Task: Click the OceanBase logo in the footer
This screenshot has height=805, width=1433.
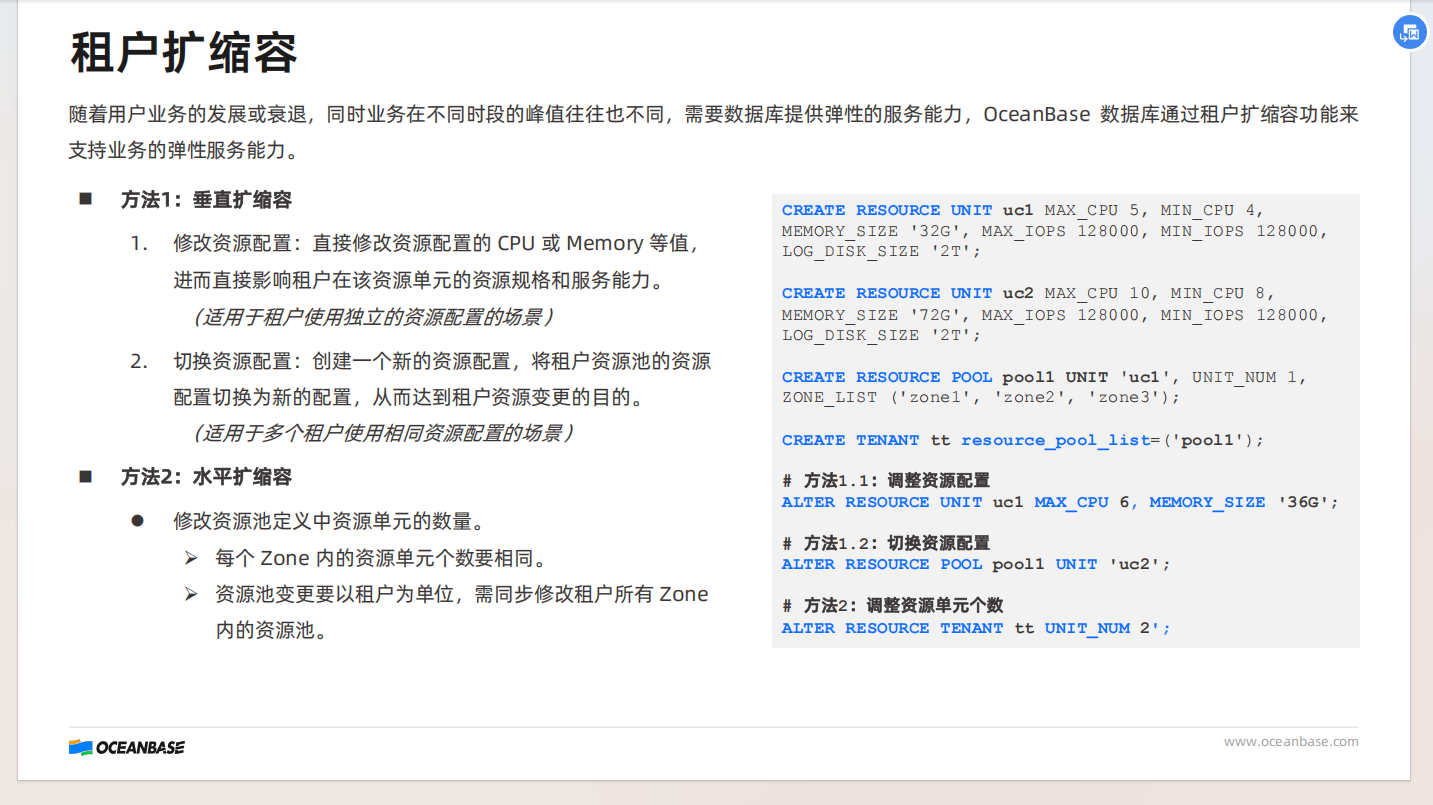Action: click(x=126, y=747)
